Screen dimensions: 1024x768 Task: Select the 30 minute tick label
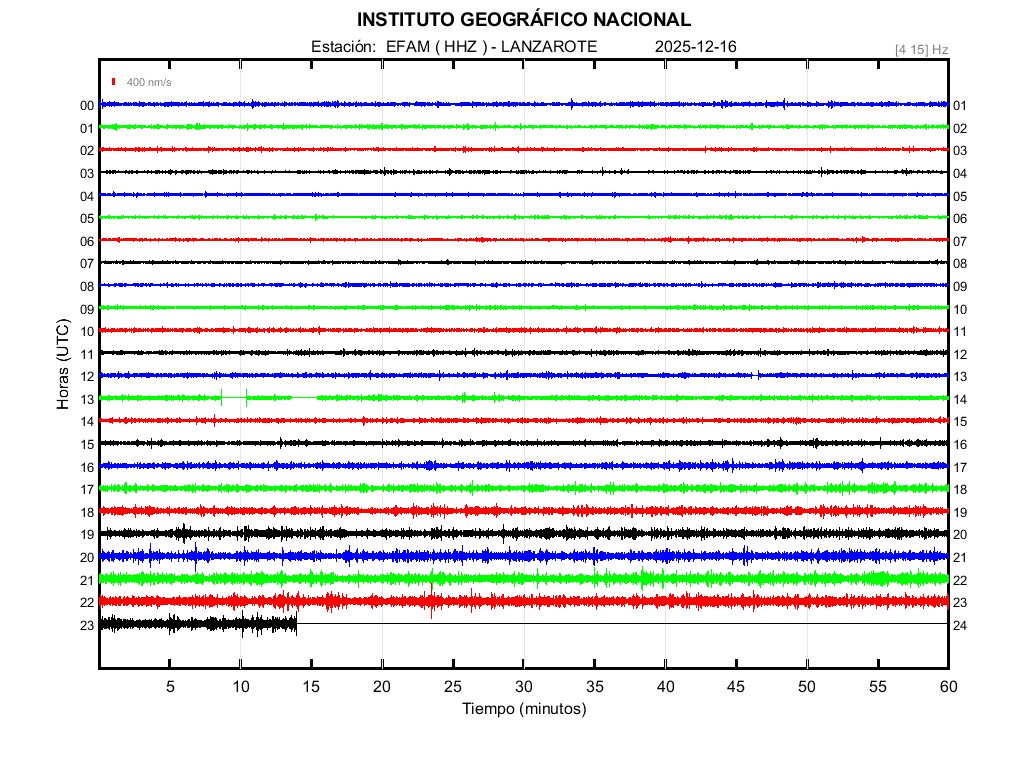(x=523, y=686)
